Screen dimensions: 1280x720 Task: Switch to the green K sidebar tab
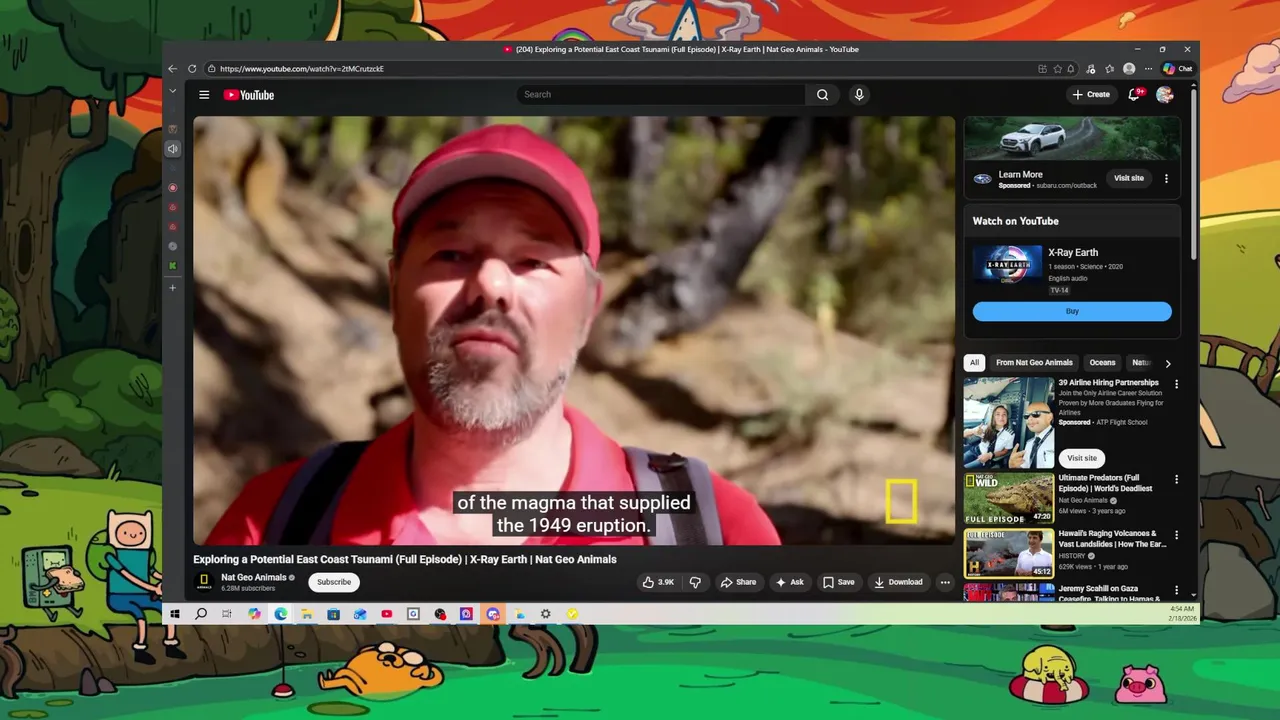[172, 266]
